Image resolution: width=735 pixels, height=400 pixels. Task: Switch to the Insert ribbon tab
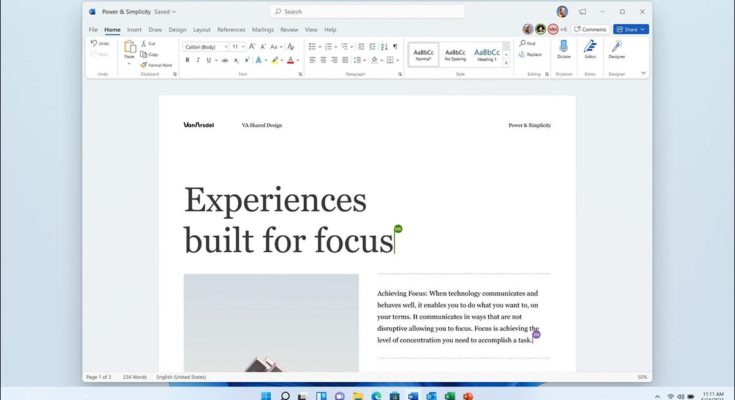(x=134, y=30)
